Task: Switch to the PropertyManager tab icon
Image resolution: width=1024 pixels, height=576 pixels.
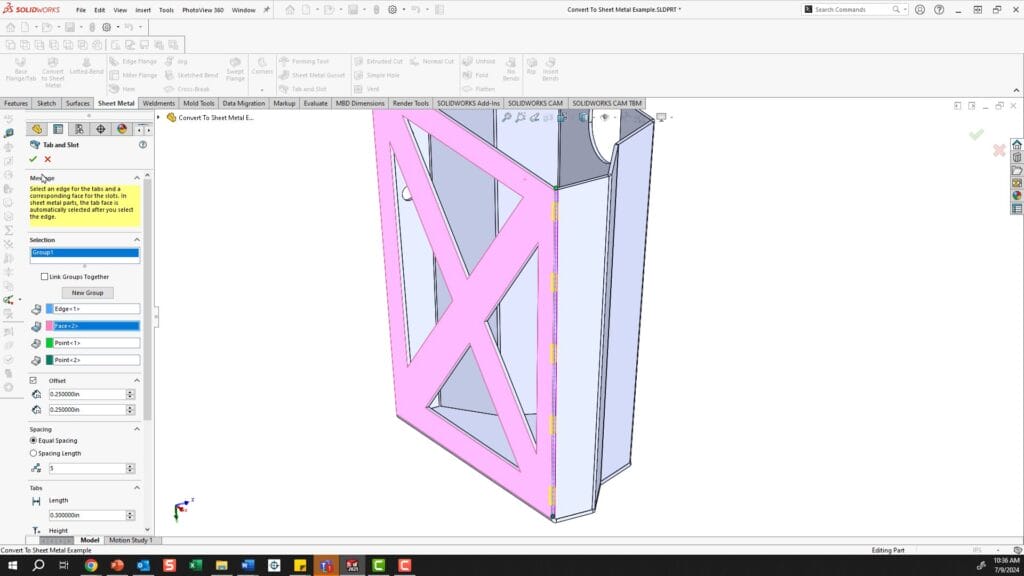Action: click(x=58, y=129)
